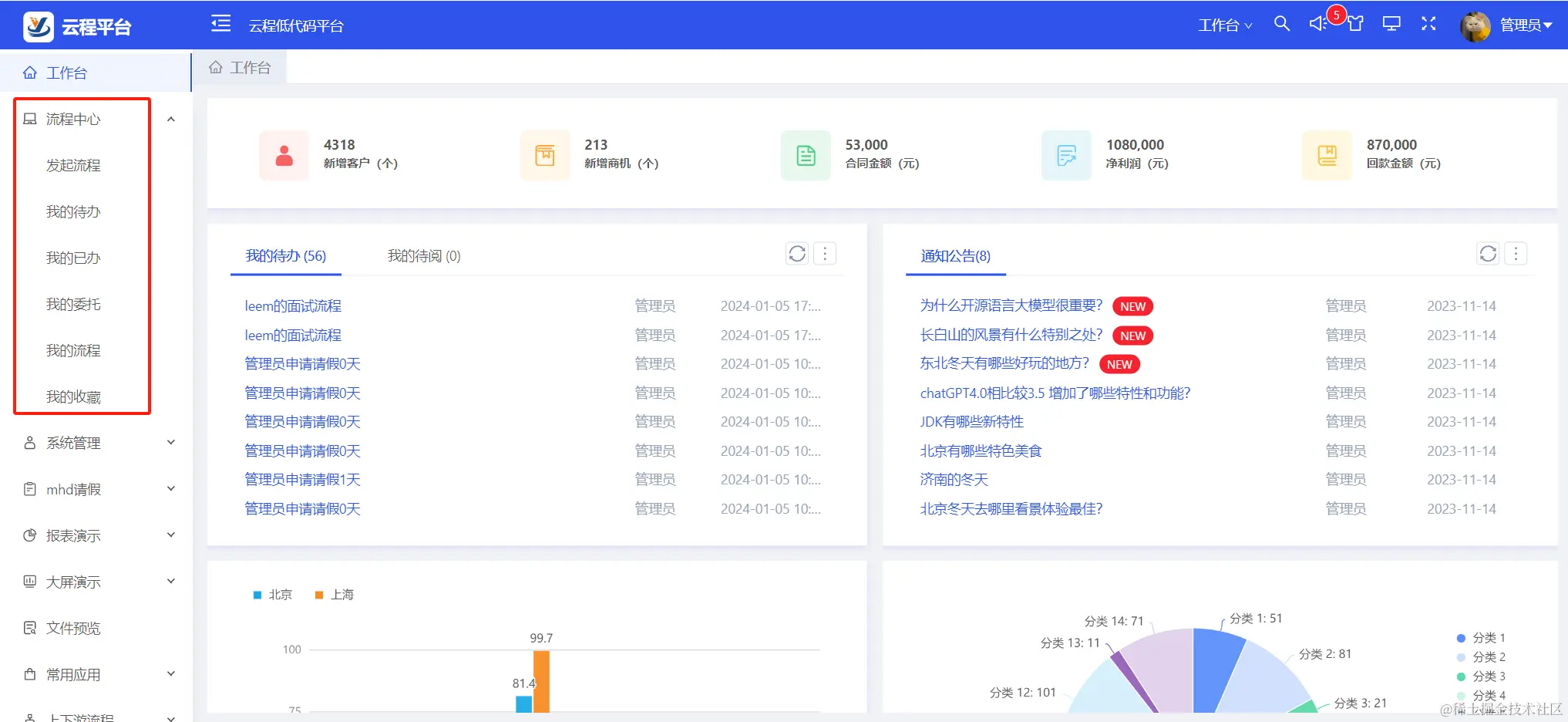Open the 工作台 dropdown in header
Screen dimensions: 1568x722
click(1224, 25)
